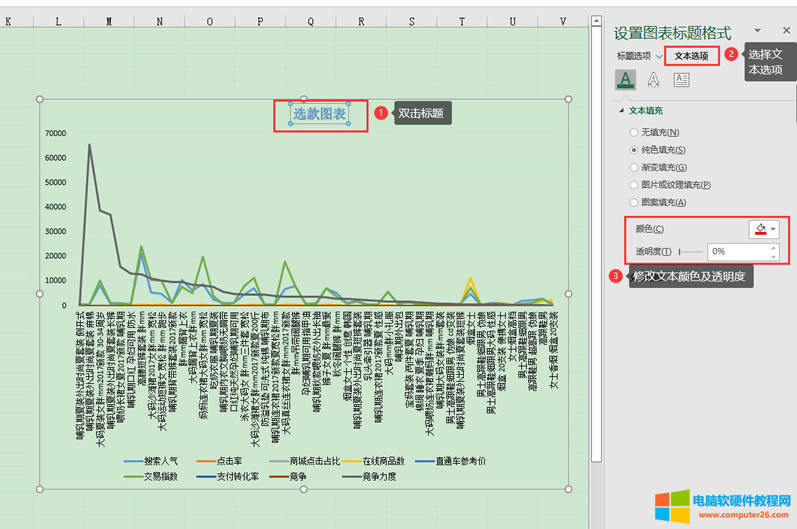The image size is (797, 529).
Task: Increase transparency with the spinner up arrow
Action: (x=771, y=248)
